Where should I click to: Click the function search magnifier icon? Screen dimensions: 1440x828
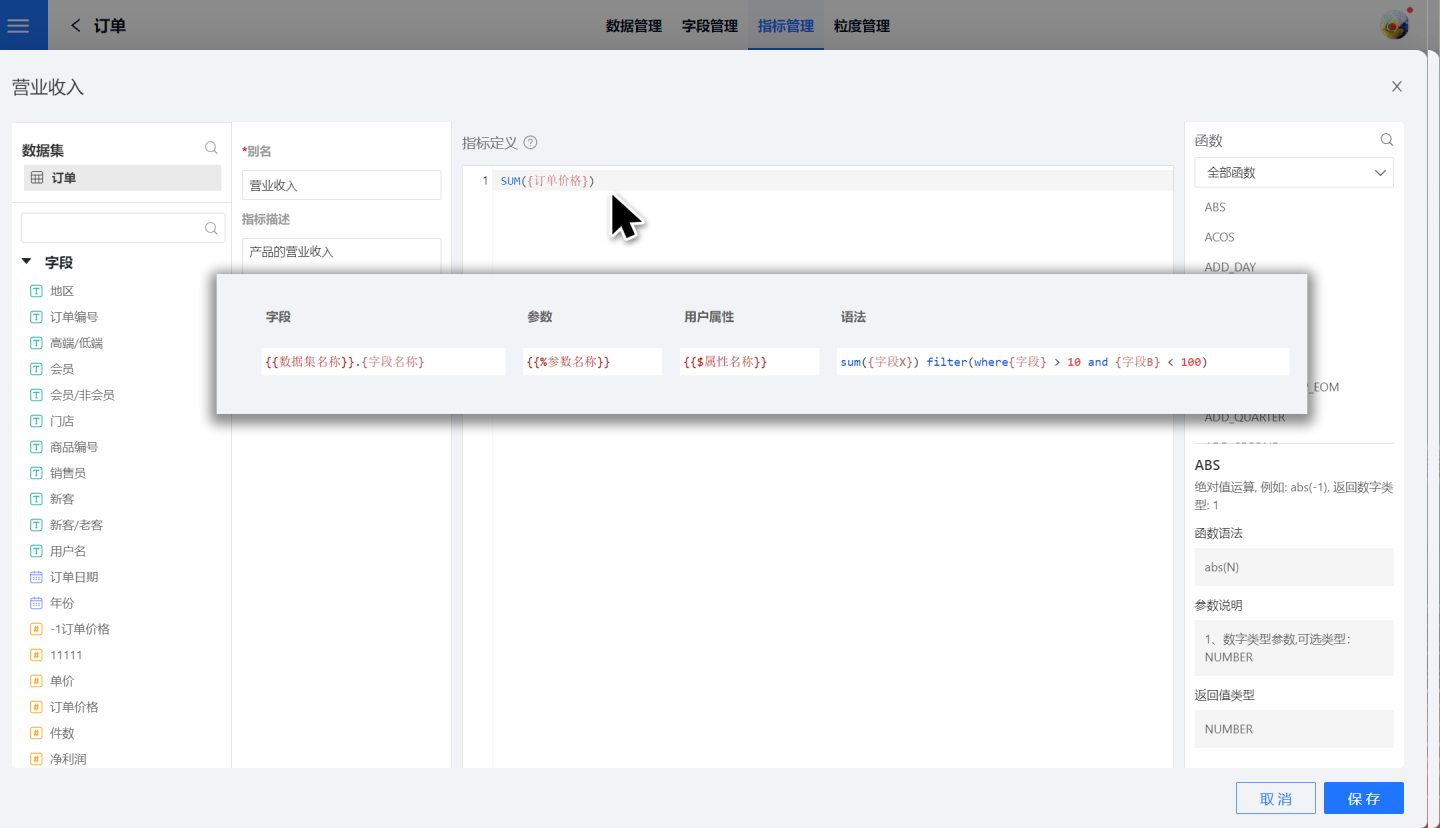tap(1386, 140)
